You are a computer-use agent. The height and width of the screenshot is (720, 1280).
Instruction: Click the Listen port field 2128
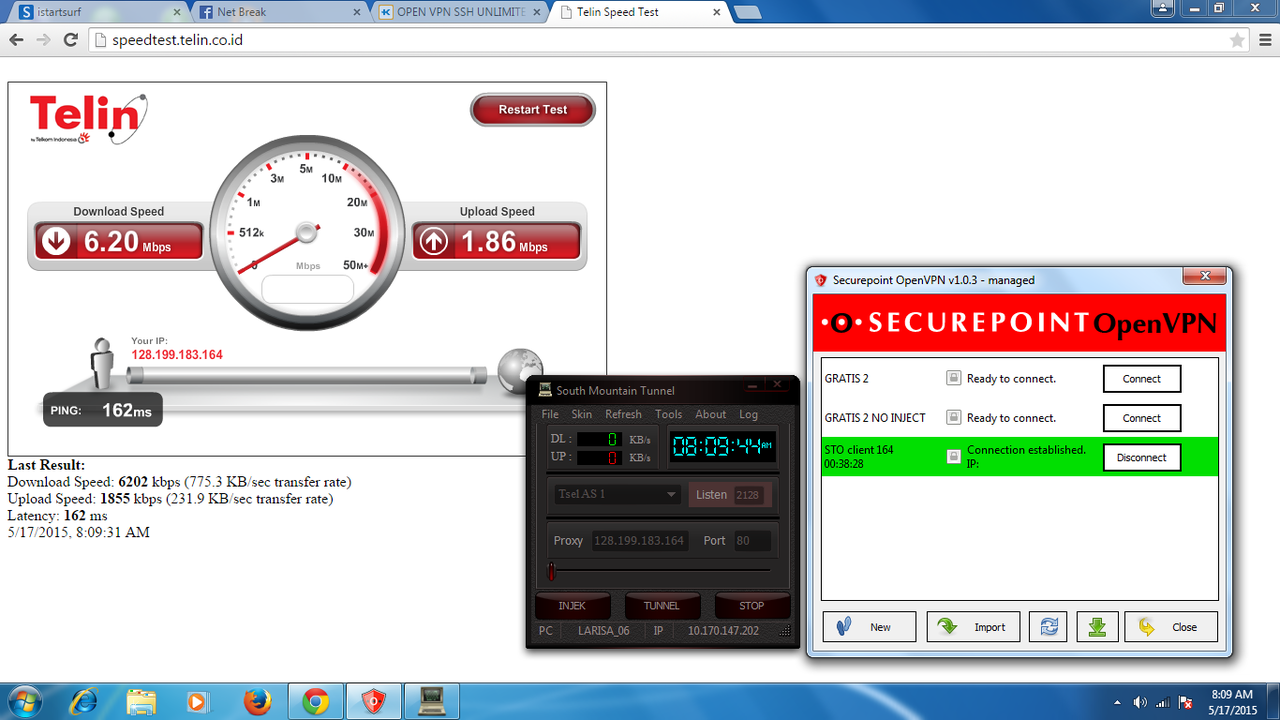pos(748,495)
